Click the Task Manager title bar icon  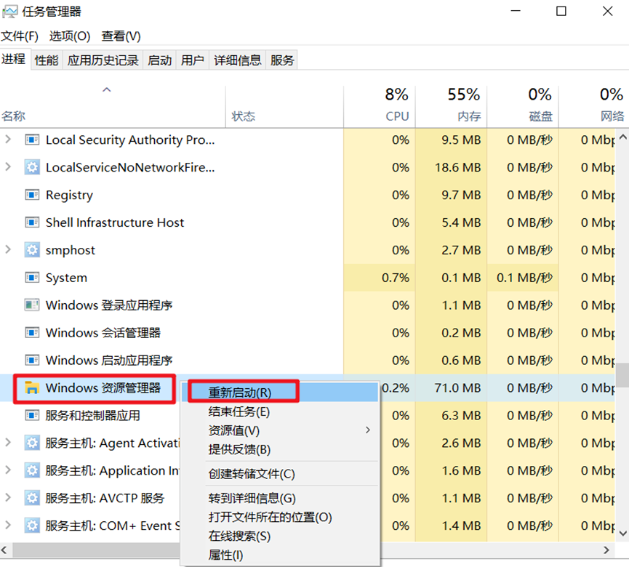tap(10, 11)
